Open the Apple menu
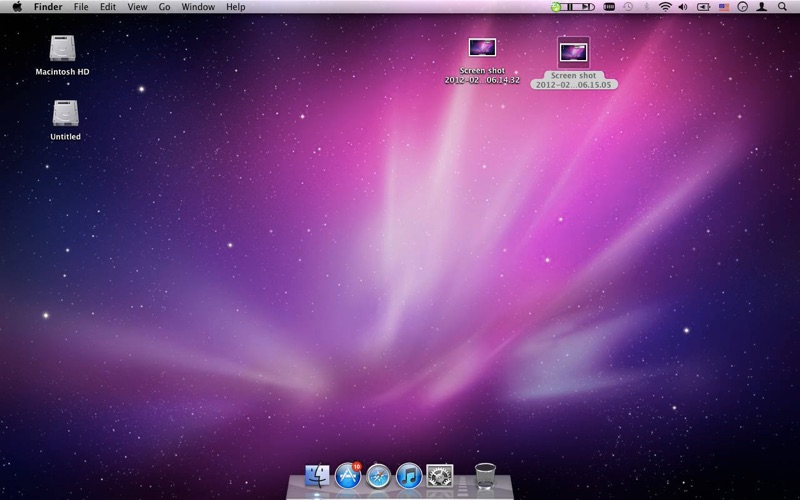Image resolution: width=800 pixels, height=500 pixels. [17, 7]
